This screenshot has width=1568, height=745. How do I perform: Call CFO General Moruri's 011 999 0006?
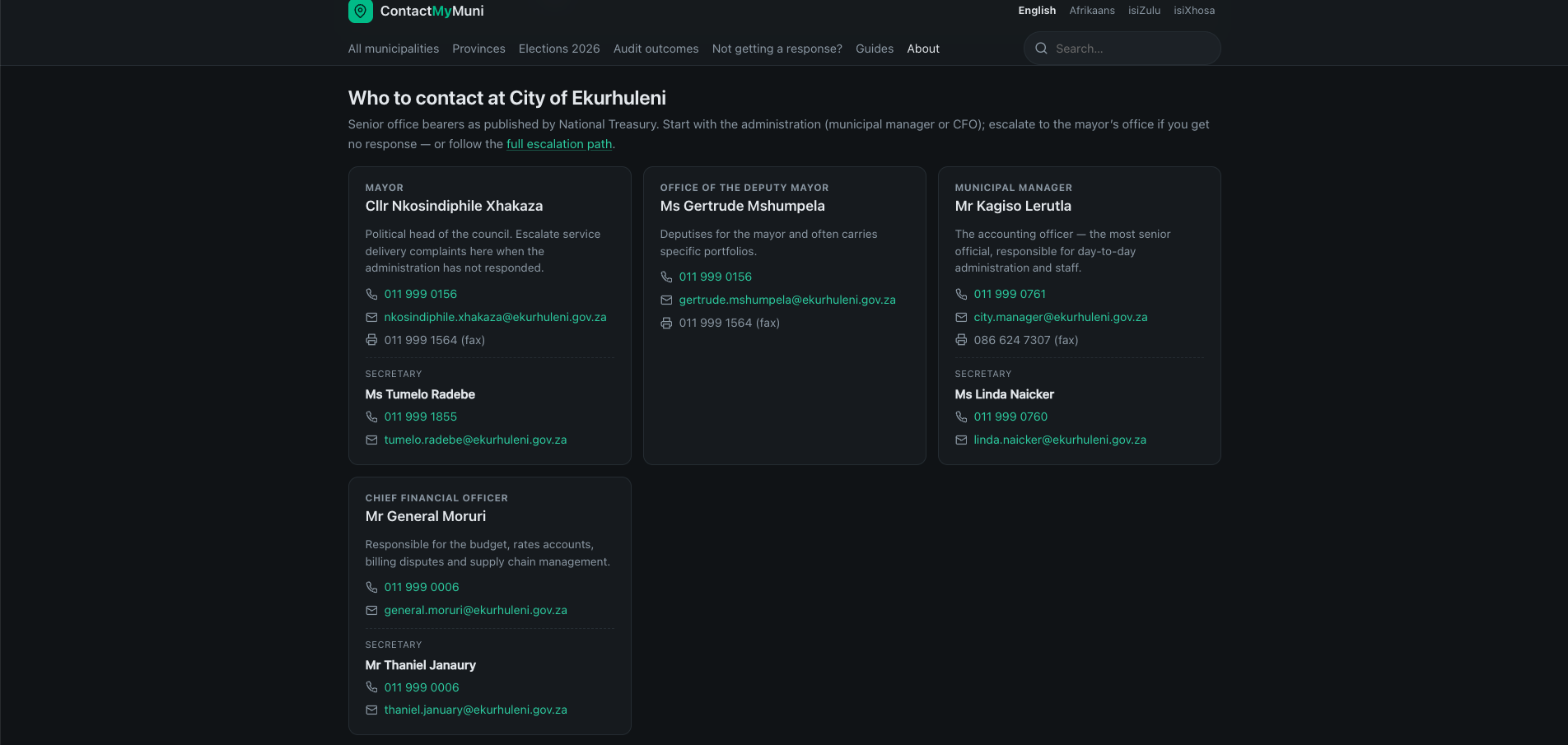pyautogui.click(x=422, y=587)
